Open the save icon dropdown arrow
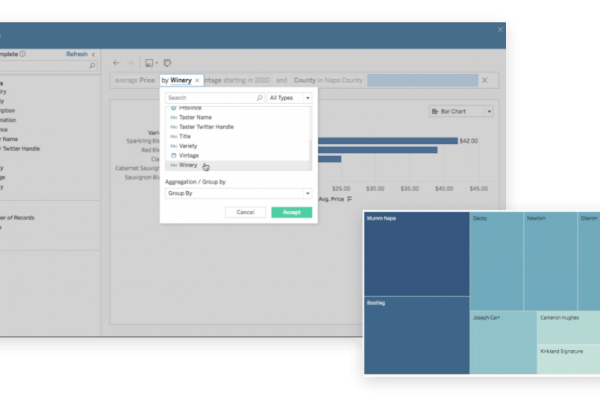 point(157,63)
